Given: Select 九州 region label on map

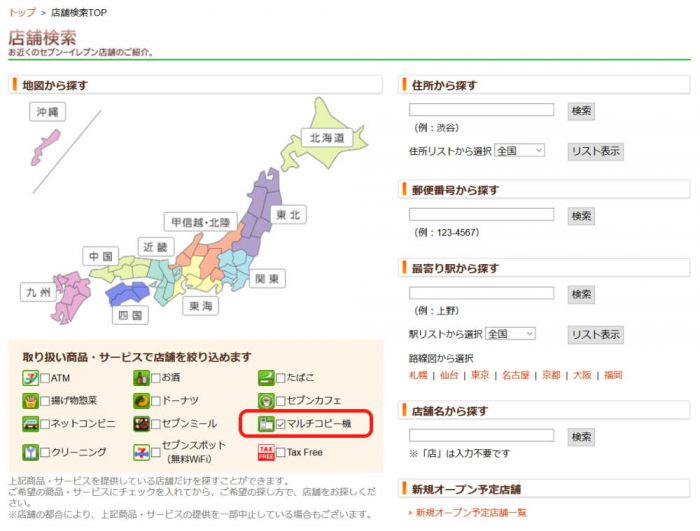Looking at the screenshot, I should 38,293.
